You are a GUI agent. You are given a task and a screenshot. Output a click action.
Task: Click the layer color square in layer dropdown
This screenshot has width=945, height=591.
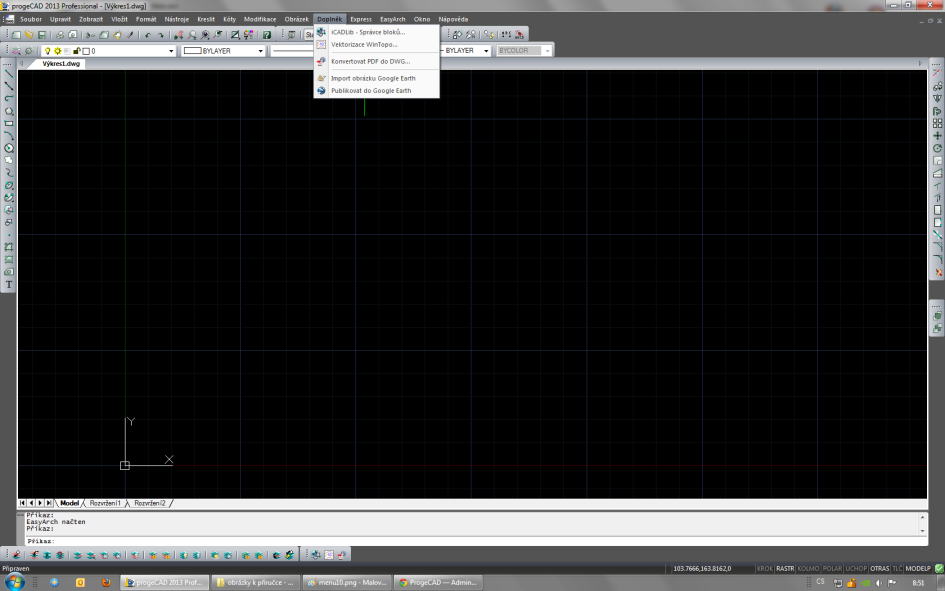[x=86, y=51]
